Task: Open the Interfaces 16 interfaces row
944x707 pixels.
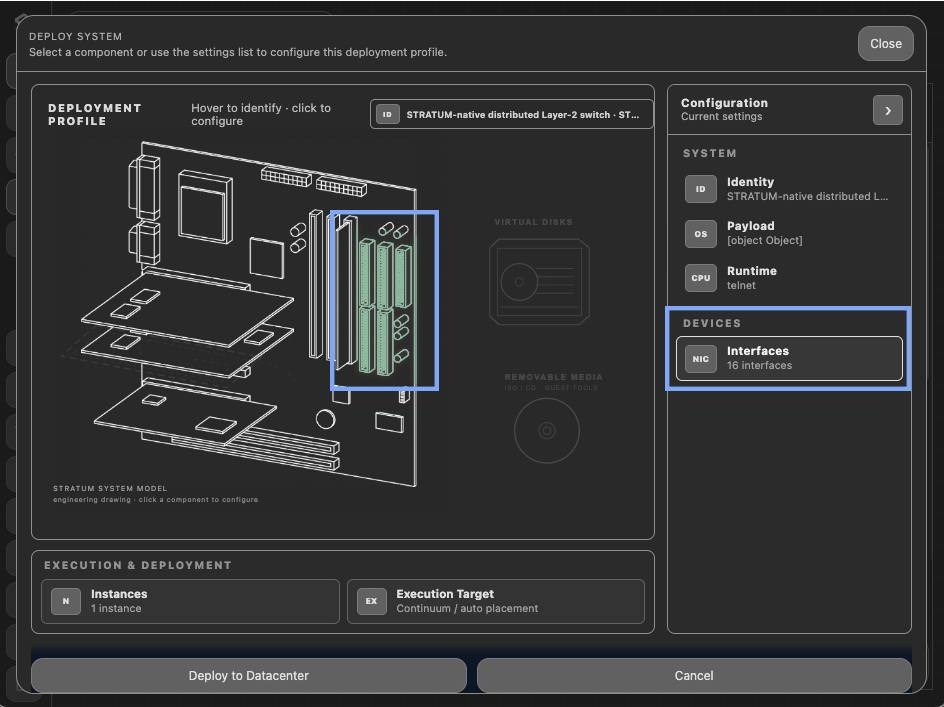Action: click(789, 359)
